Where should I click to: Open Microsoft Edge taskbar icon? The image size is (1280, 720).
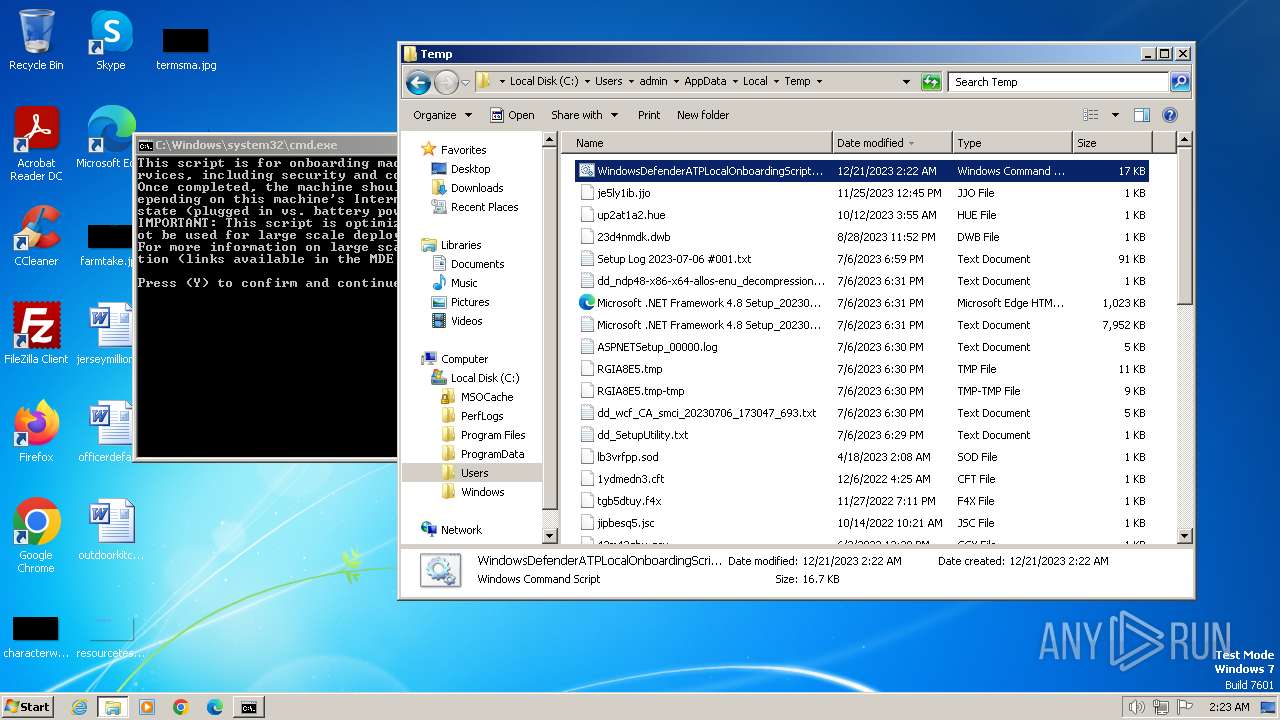tap(215, 707)
